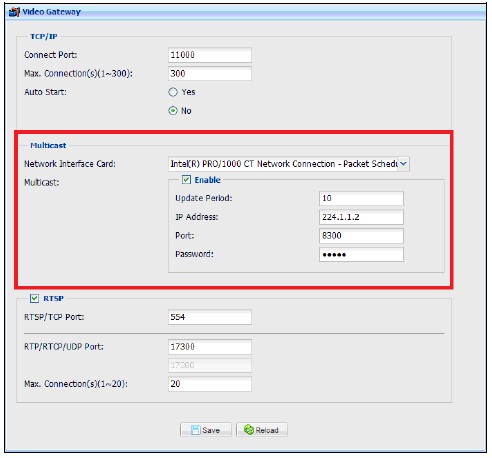Click the Save button
The width and height of the screenshot is (492, 458).
(x=206, y=430)
